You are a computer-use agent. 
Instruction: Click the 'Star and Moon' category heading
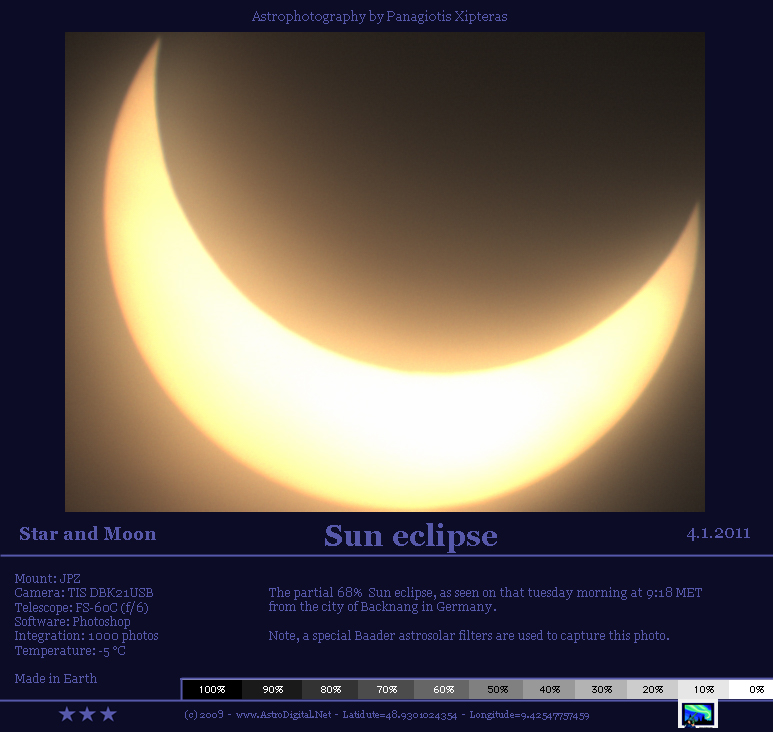click(87, 534)
